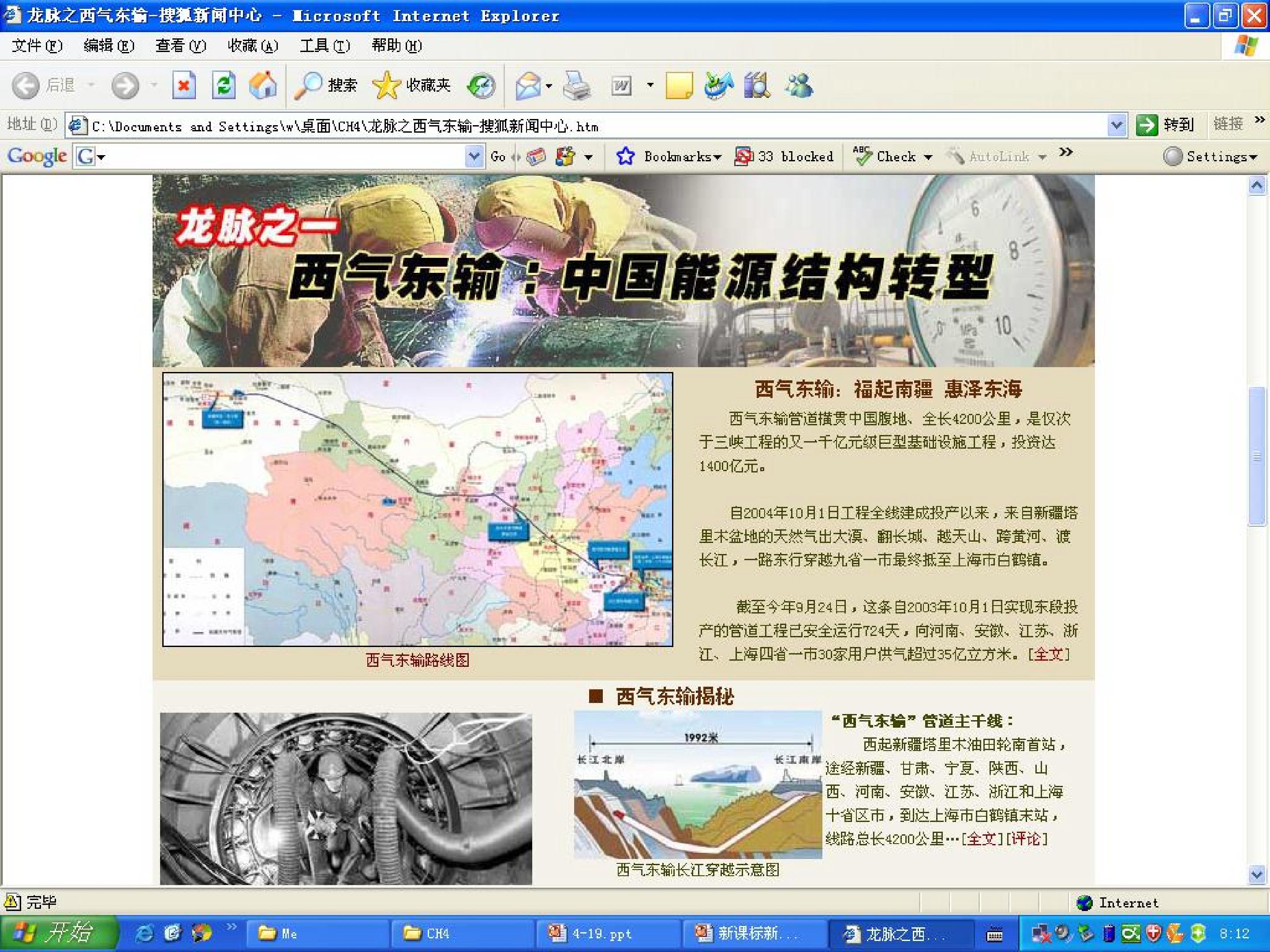
Task: Open the Messenger people icon
Action: [x=798, y=86]
